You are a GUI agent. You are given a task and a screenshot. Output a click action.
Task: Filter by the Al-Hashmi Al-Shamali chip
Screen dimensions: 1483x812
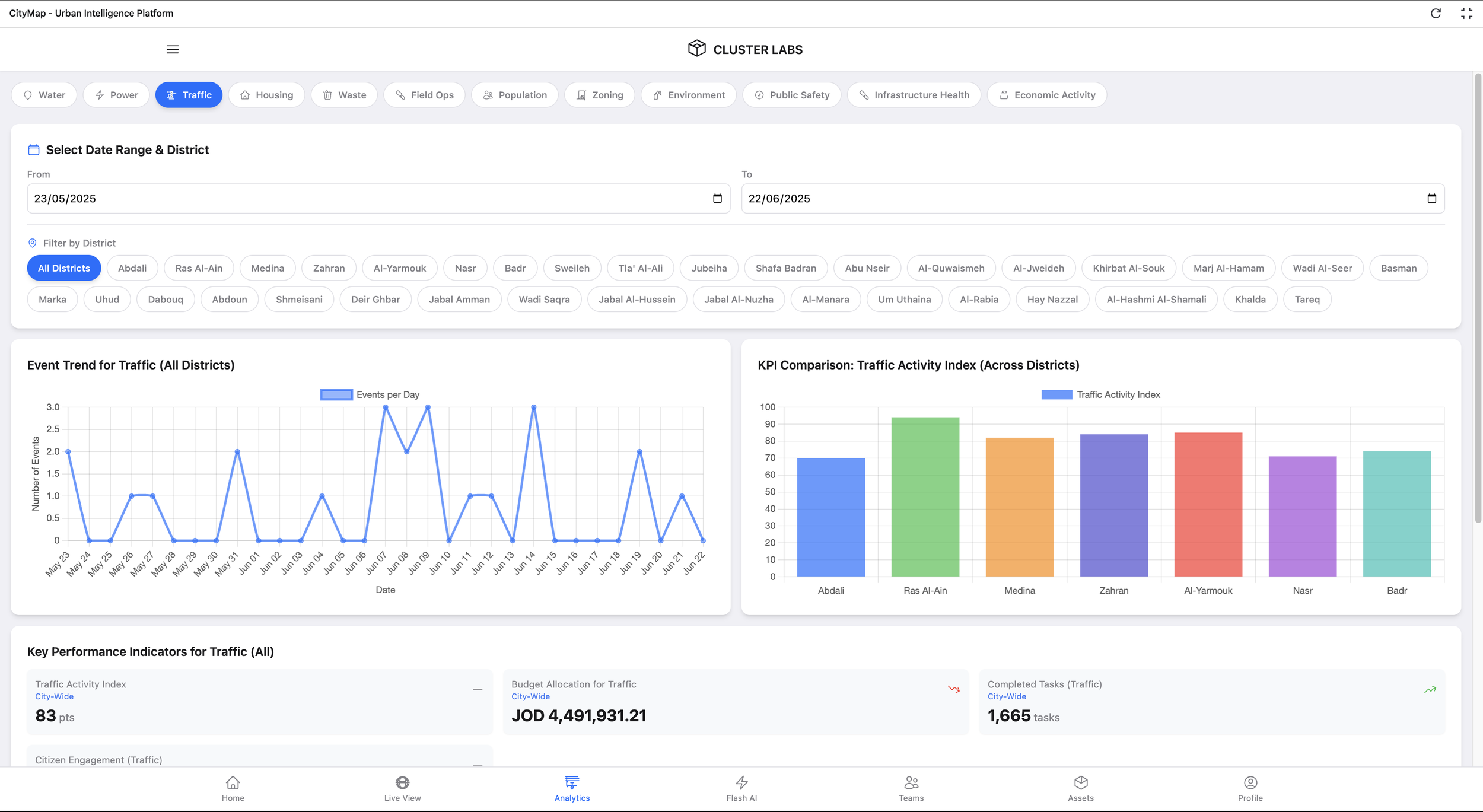[x=1156, y=300]
